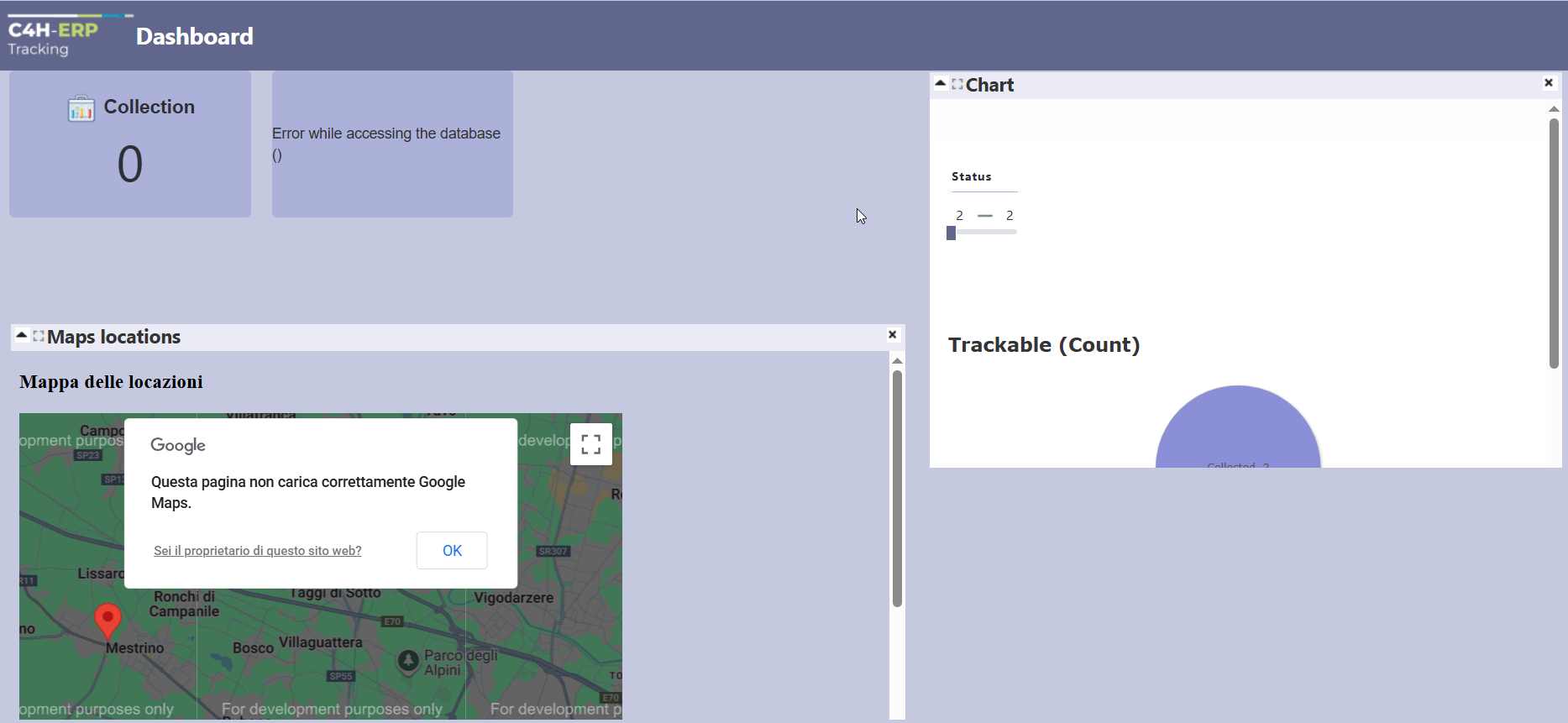Open the 'Sei il proprietario di questo sito web?' link
1568x723 pixels.
(x=257, y=551)
